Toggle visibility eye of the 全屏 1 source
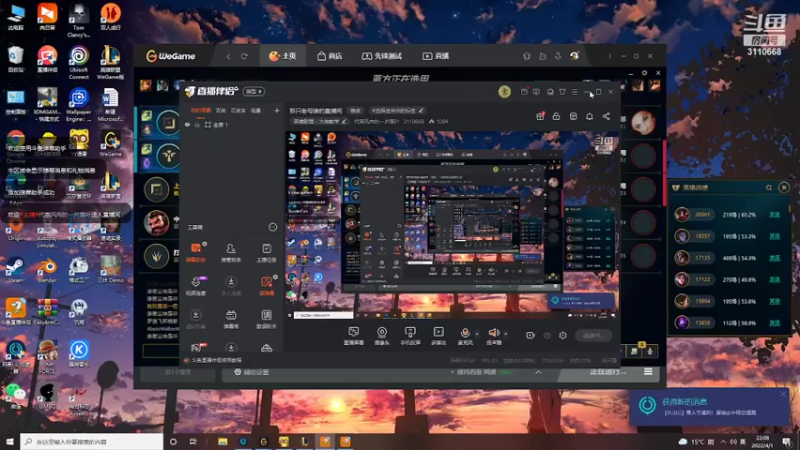Screen dimensions: 800x450 coord(187,124)
